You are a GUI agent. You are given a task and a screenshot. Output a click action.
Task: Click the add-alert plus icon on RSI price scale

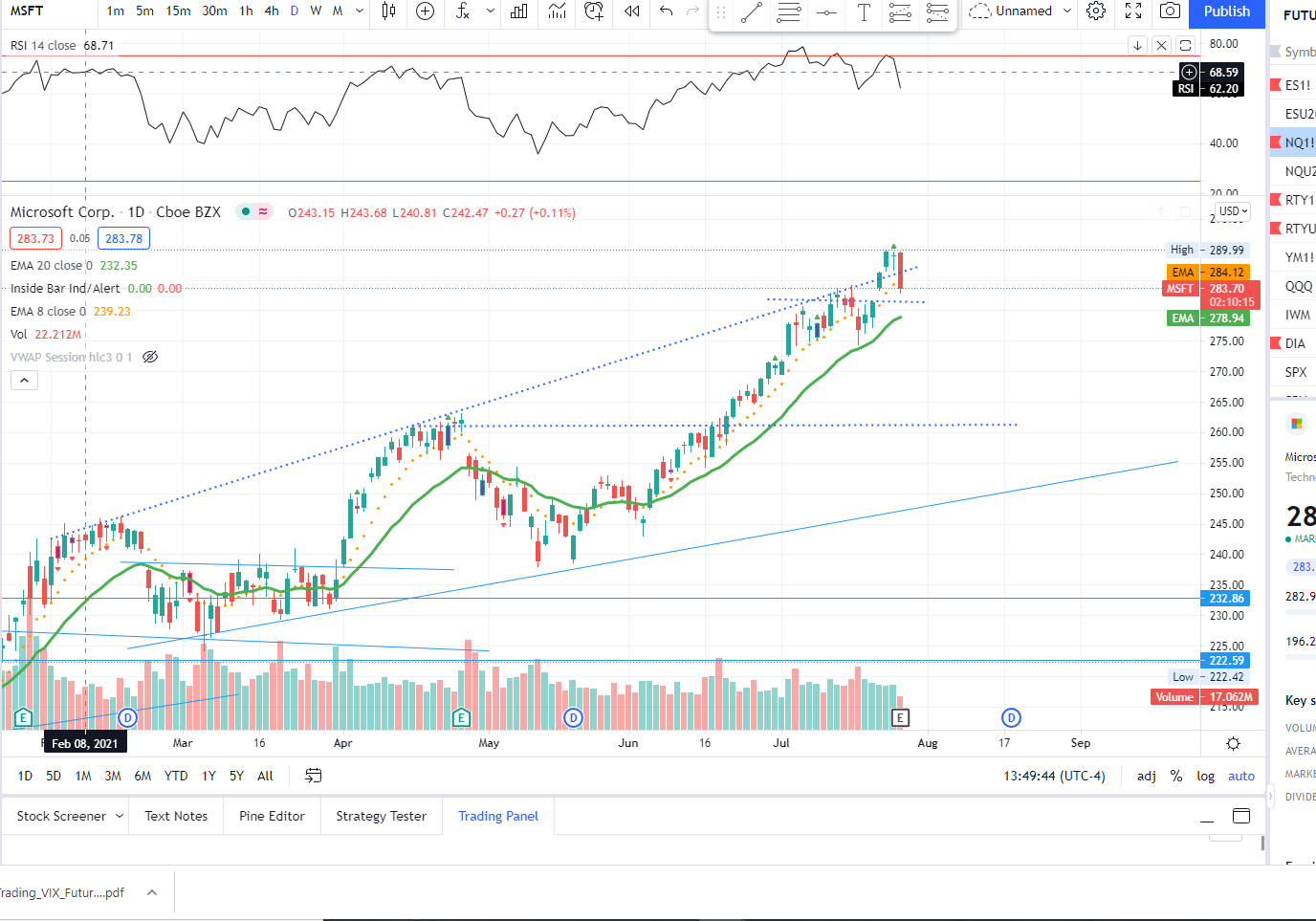point(1189,72)
